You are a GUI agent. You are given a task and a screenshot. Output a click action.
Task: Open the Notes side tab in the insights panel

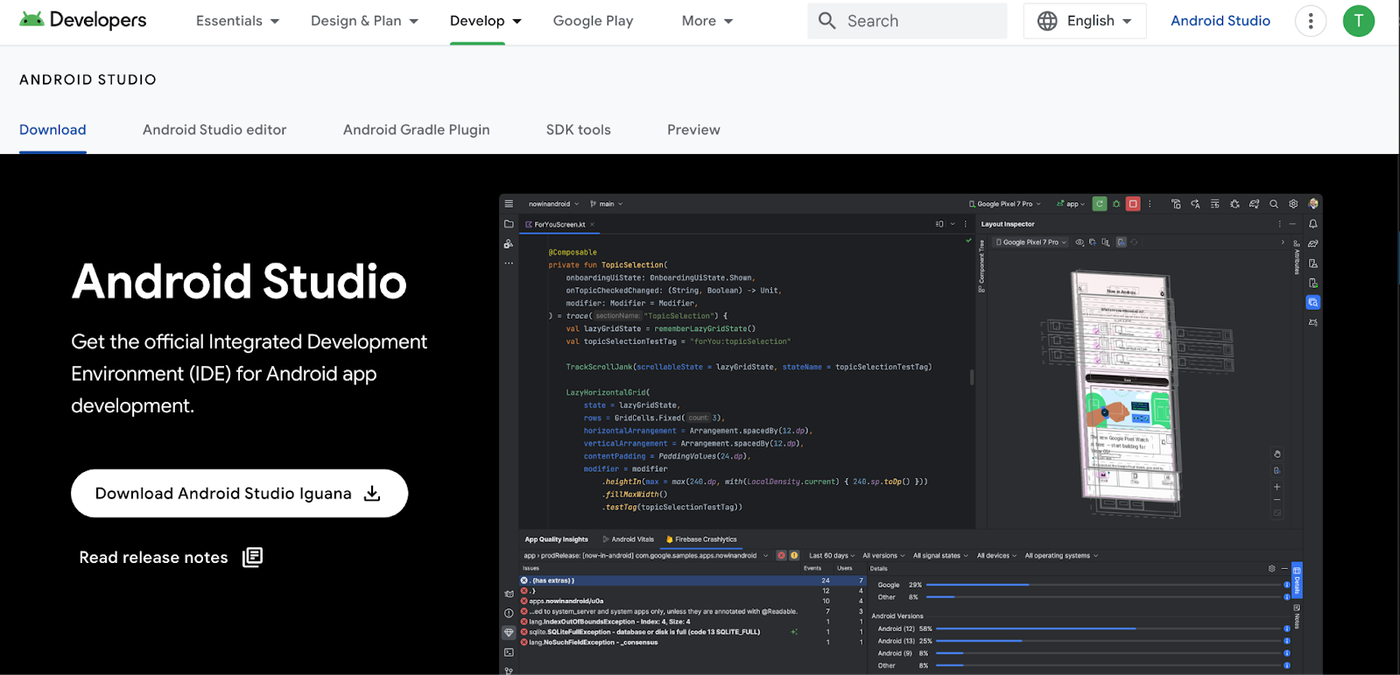tap(1298, 616)
